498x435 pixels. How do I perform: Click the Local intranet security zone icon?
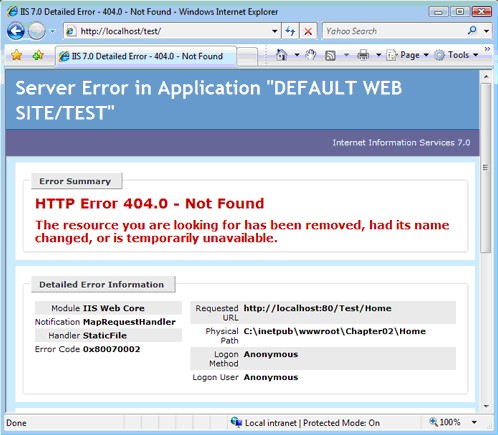click(x=236, y=423)
